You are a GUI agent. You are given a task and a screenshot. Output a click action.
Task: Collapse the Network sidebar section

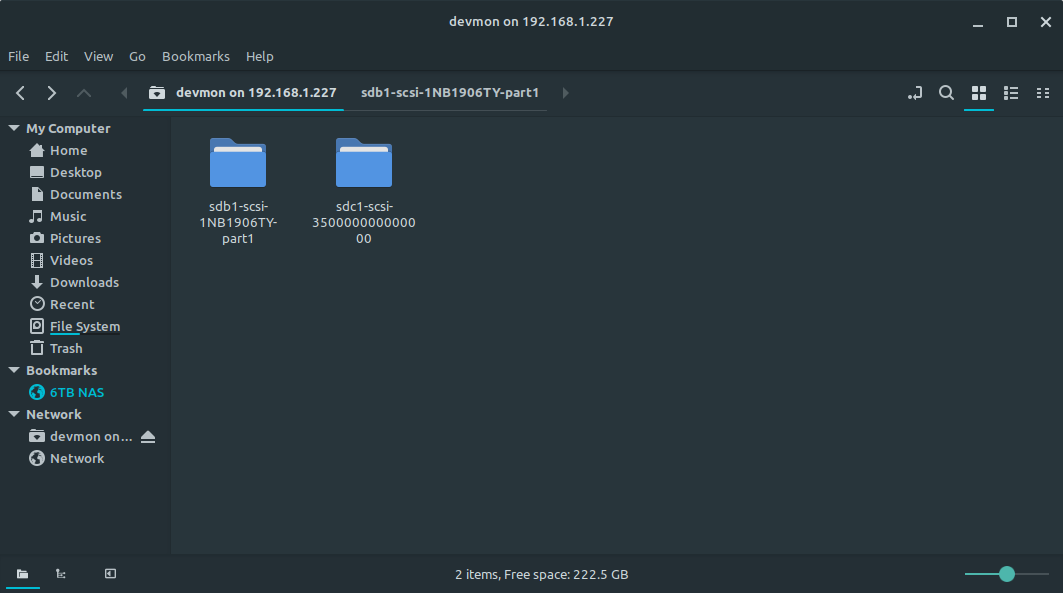14,415
